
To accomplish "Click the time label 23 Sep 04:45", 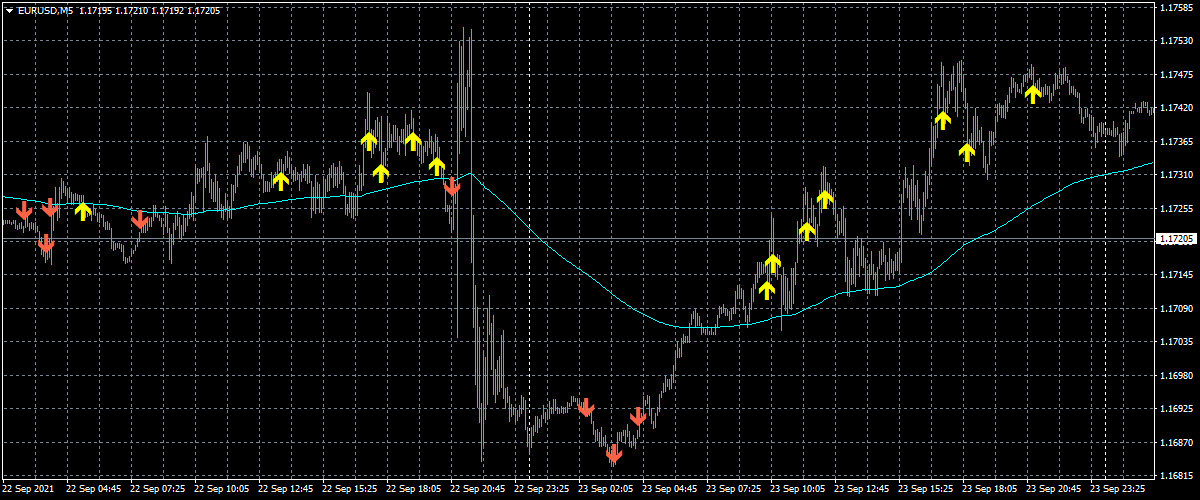I will (669, 490).
